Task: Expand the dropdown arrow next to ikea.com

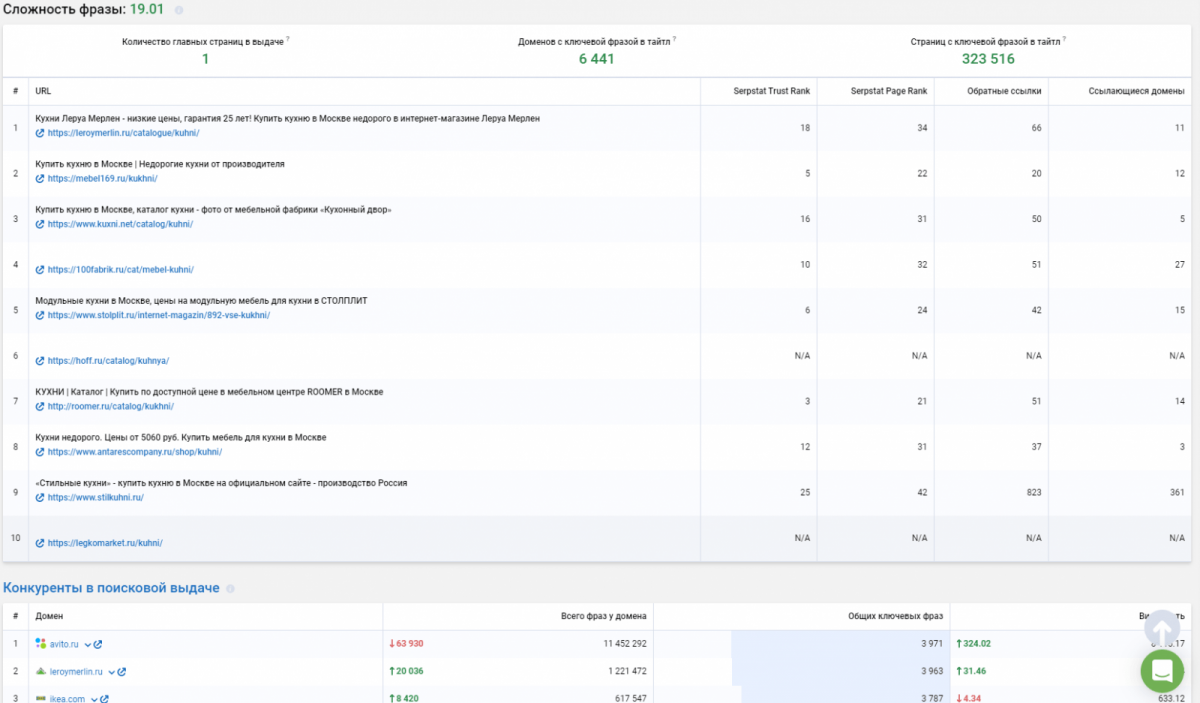Action: [93, 699]
